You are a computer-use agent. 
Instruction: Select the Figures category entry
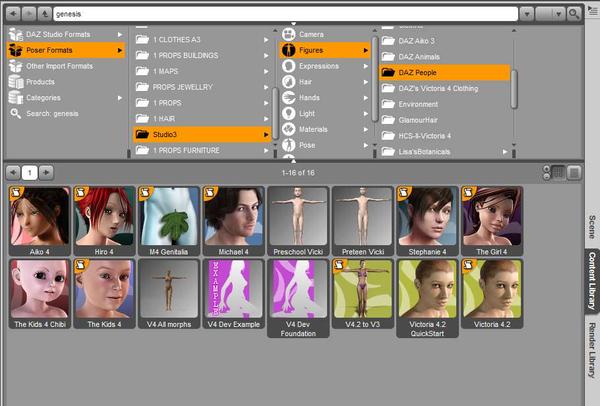(x=325, y=50)
